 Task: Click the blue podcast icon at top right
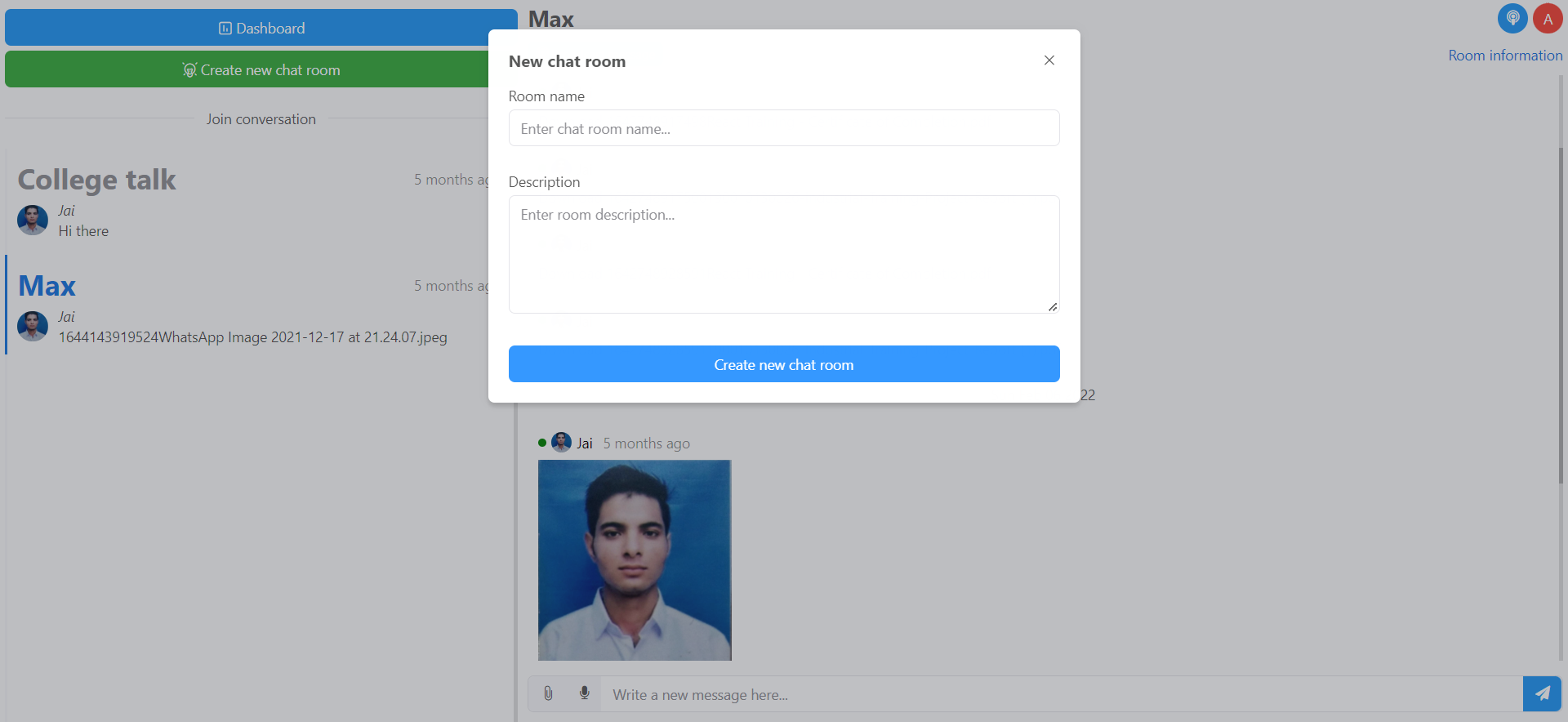click(1512, 19)
